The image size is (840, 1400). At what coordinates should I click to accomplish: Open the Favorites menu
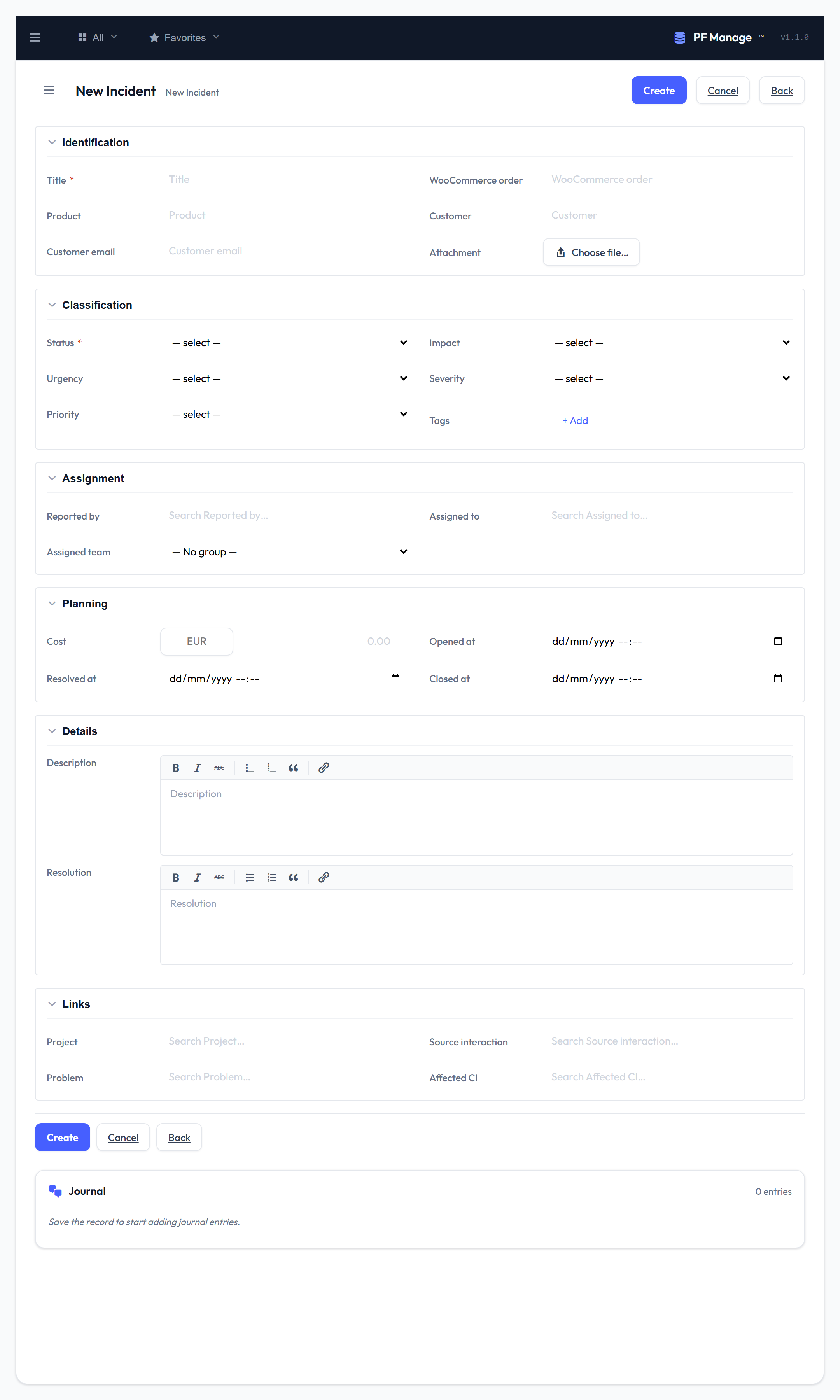coord(185,37)
